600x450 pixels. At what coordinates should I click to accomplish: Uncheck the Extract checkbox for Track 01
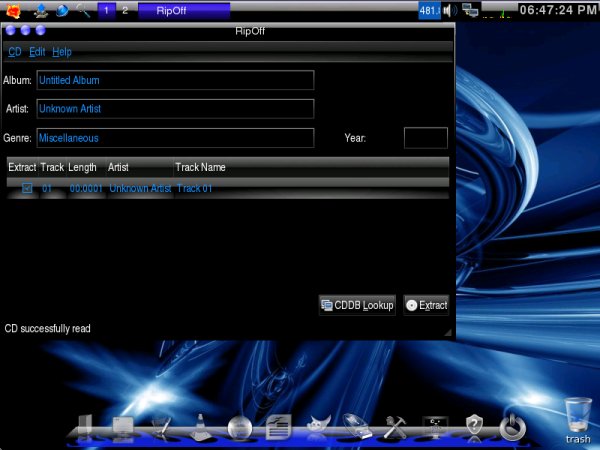tap(27, 188)
